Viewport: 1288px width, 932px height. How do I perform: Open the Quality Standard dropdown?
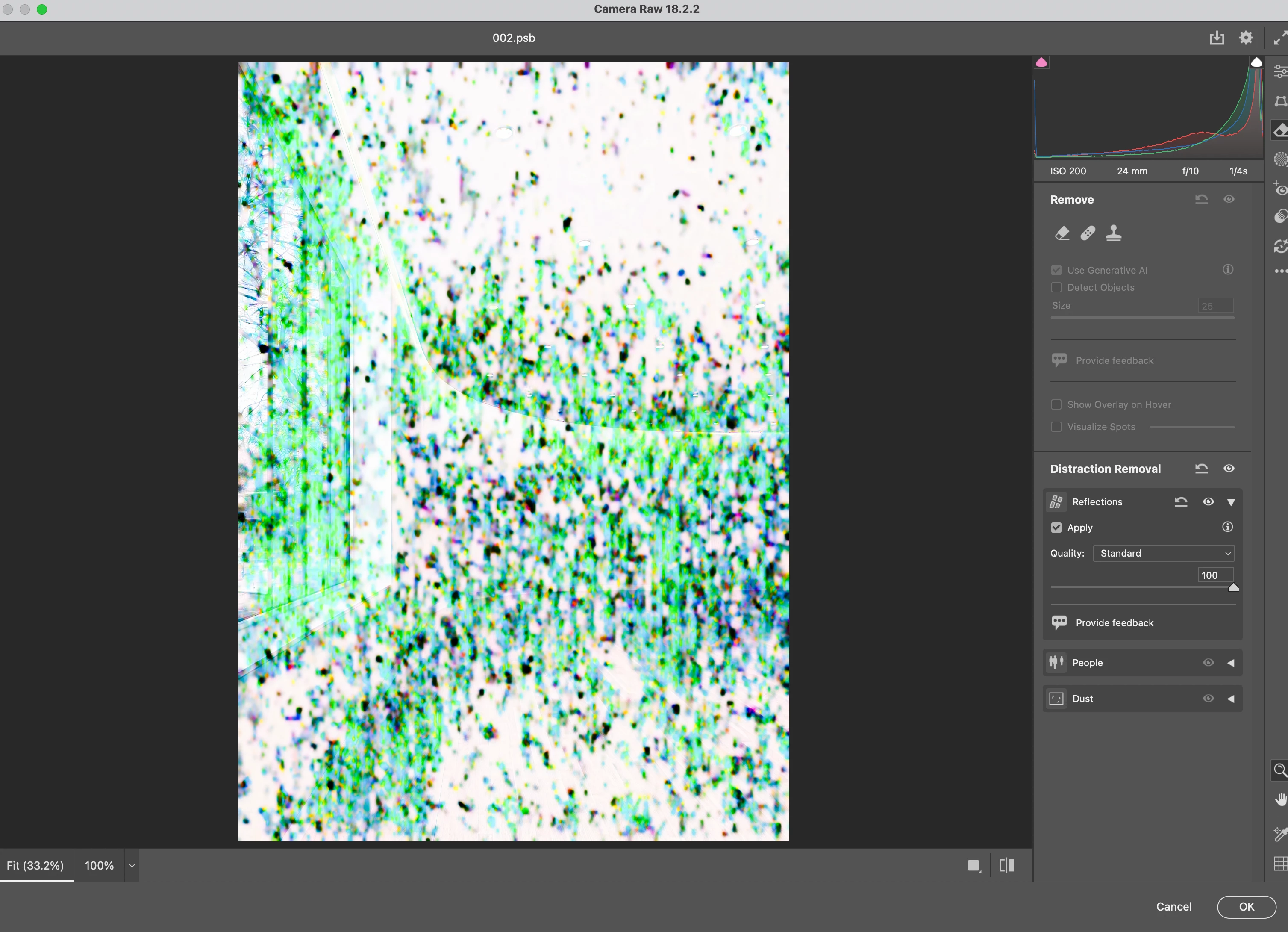coord(1163,553)
